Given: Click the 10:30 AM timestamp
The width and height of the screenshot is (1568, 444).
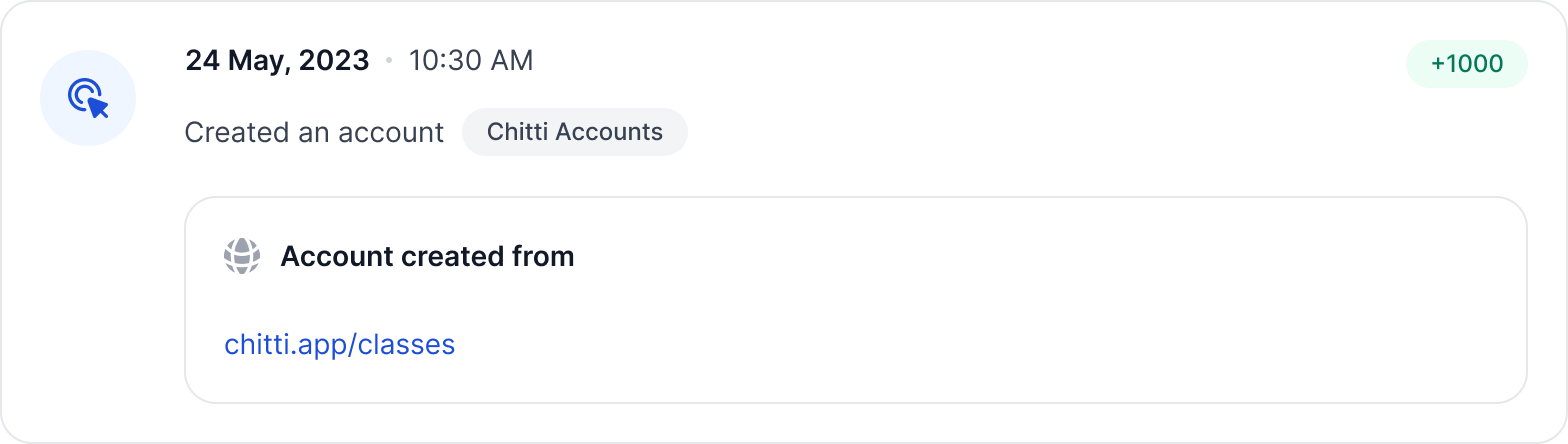Looking at the screenshot, I should (x=471, y=61).
